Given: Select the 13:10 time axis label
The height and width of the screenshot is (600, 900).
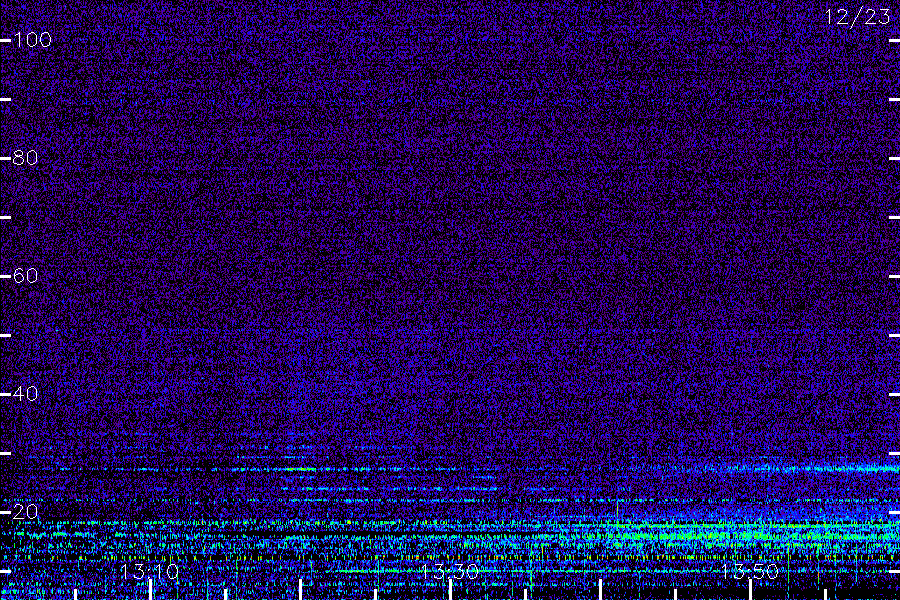Looking at the screenshot, I should pos(149,572).
